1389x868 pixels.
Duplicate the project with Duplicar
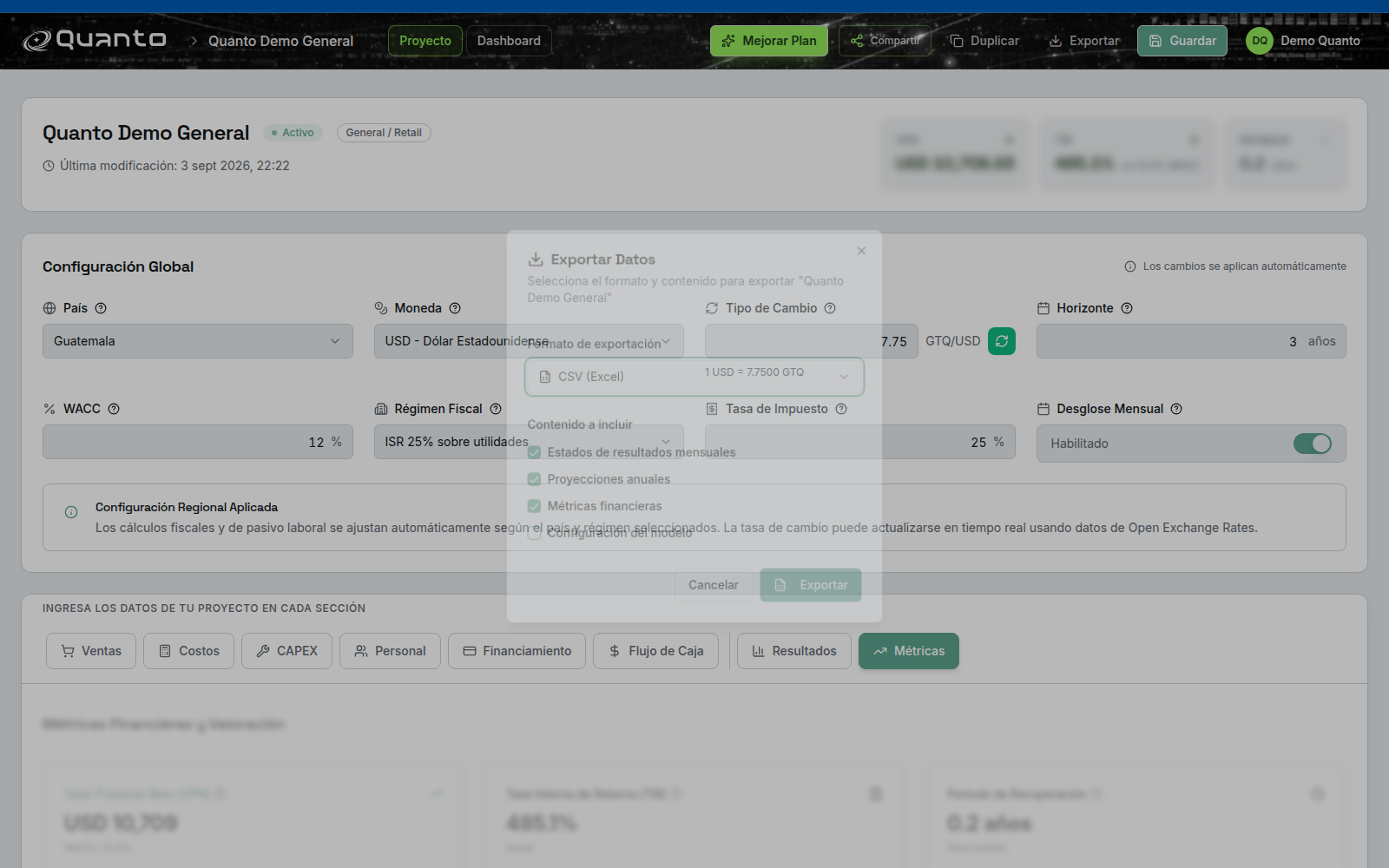pos(984,41)
